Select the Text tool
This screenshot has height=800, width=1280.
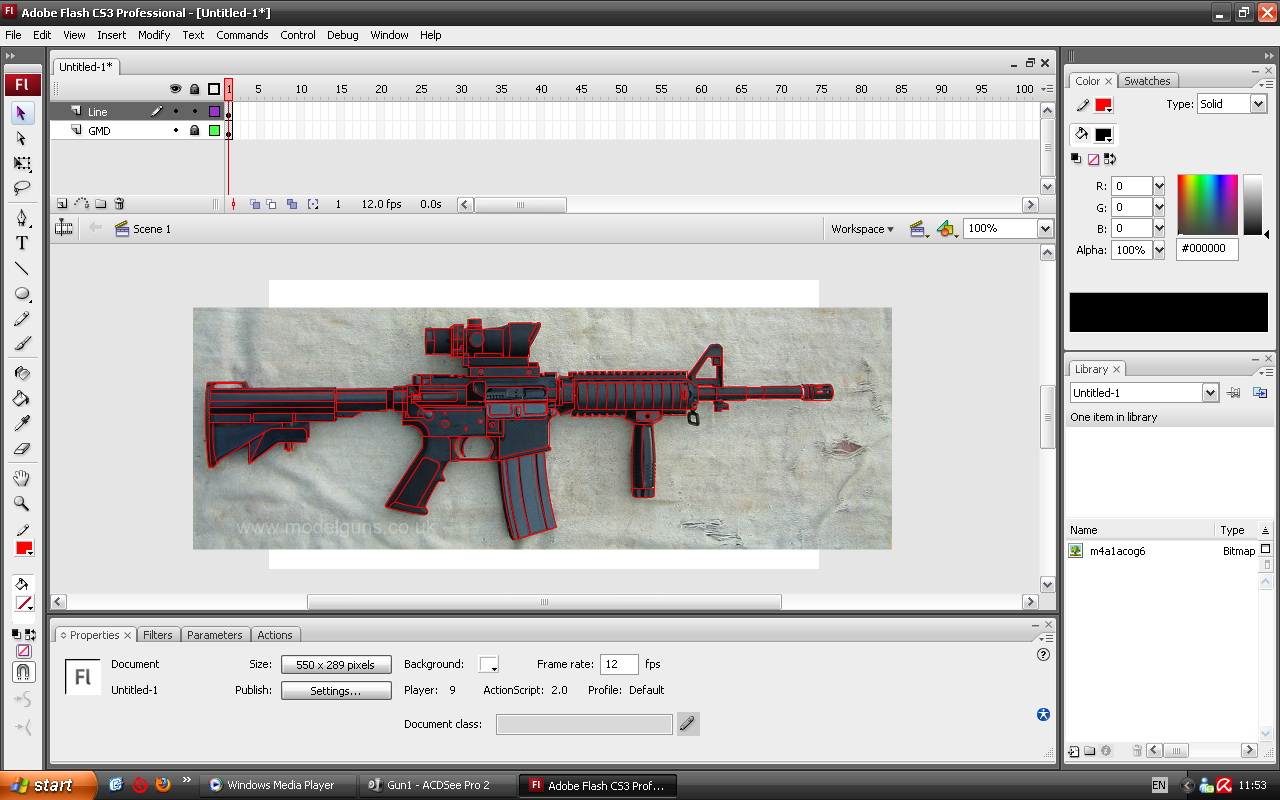tap(21, 243)
